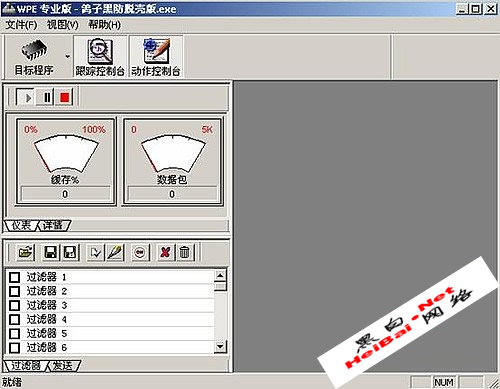Expand the 目标程序 dropdown arrow
The height and width of the screenshot is (389, 500).
tap(68, 56)
